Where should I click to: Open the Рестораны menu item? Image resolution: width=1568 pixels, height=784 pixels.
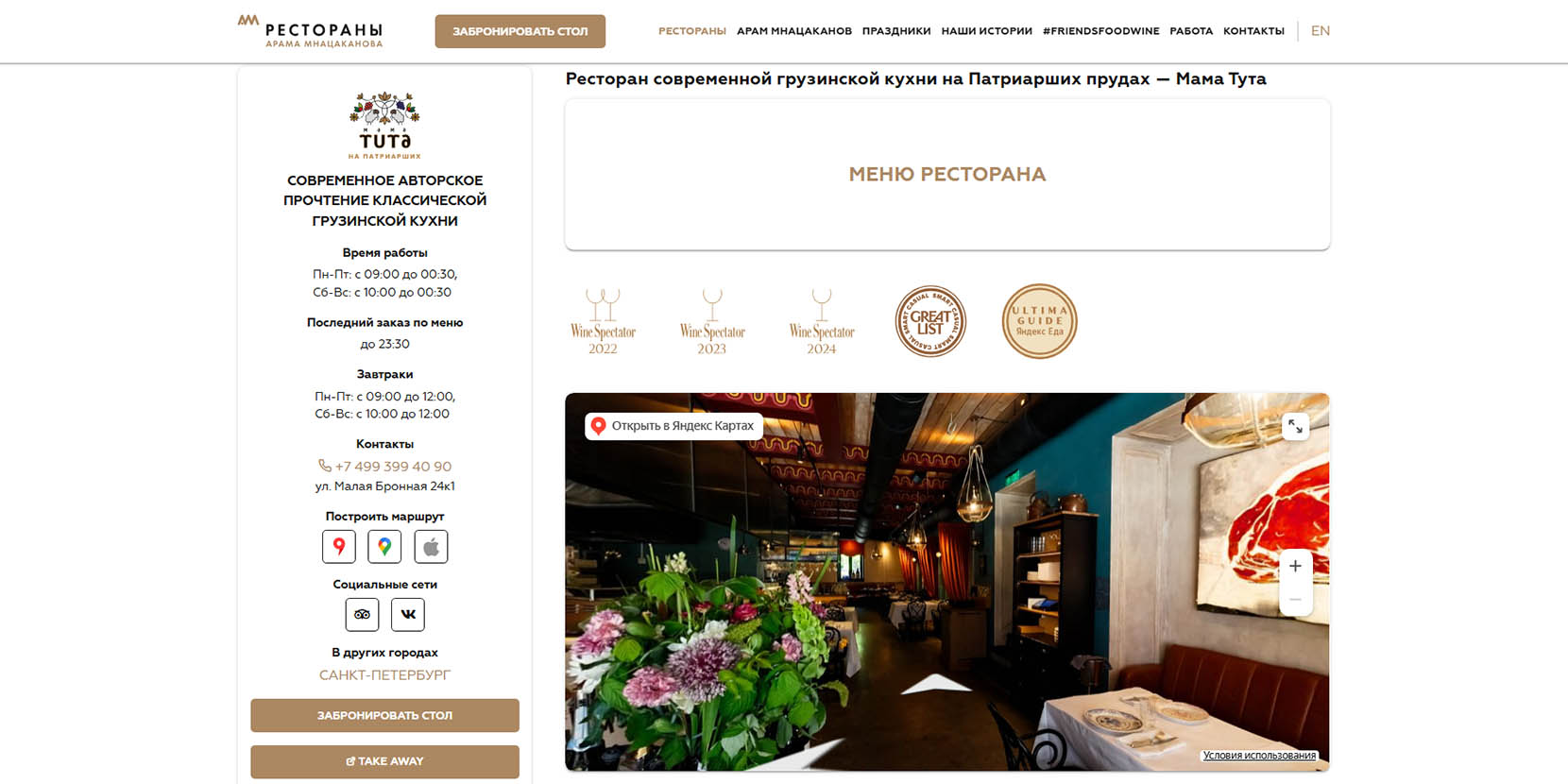(692, 31)
